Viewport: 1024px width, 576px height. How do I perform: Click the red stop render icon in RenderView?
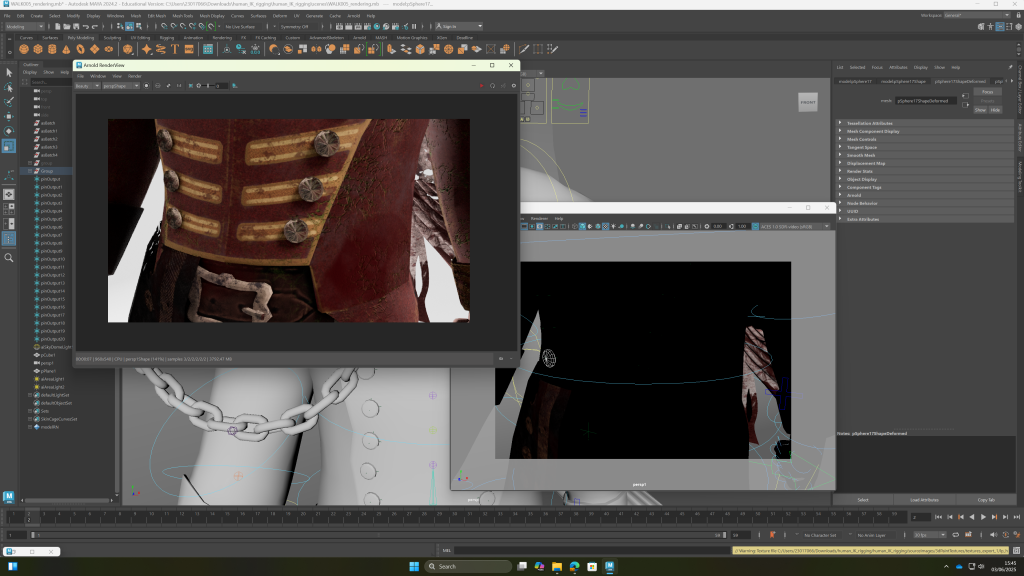tap(481, 86)
